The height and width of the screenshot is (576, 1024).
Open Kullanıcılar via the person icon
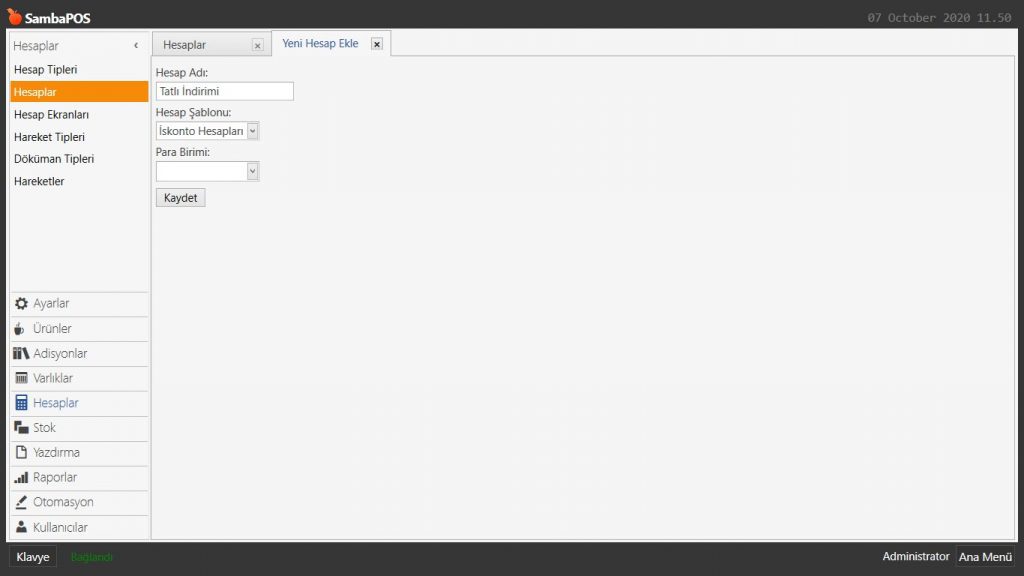coord(21,527)
